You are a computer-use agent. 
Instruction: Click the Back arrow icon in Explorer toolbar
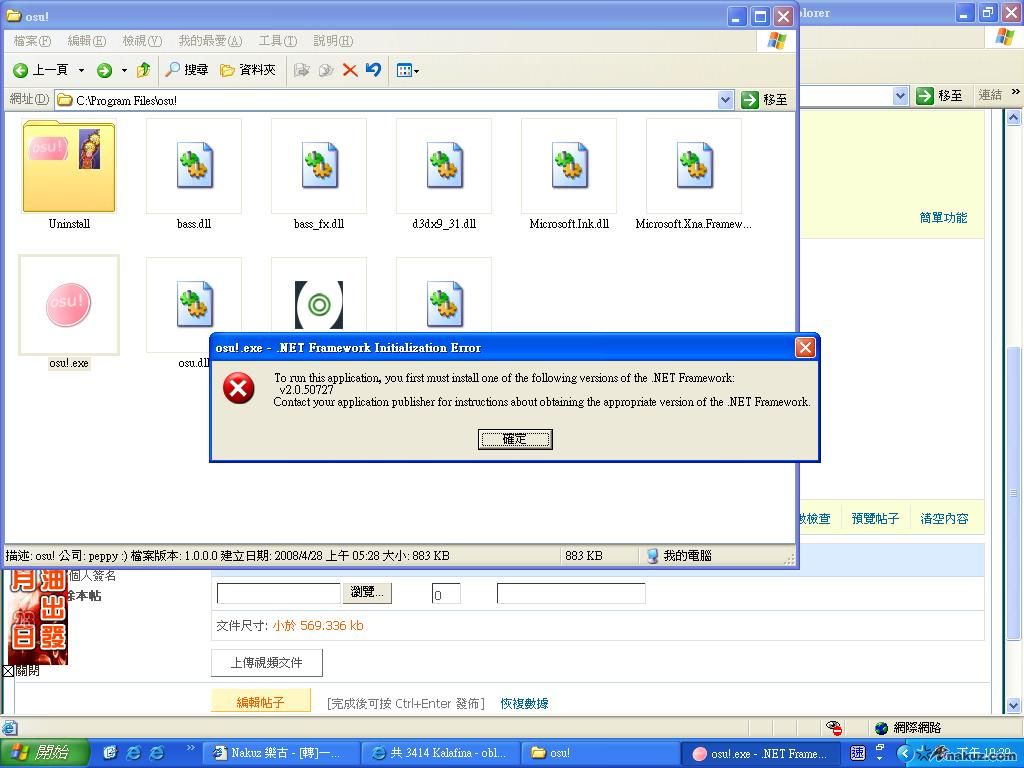[20, 70]
